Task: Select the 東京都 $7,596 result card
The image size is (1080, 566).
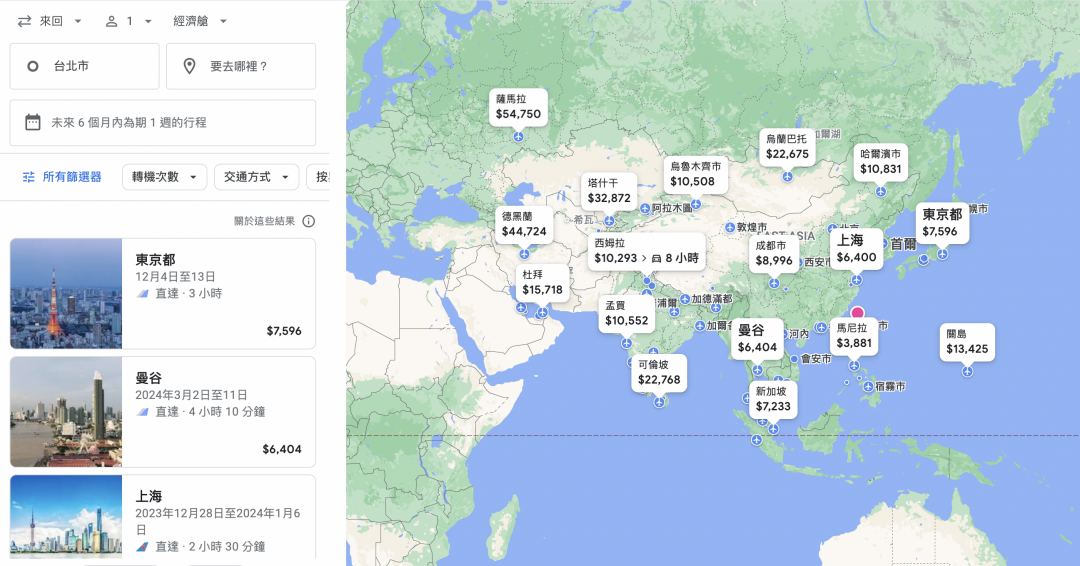Action: click(162, 293)
